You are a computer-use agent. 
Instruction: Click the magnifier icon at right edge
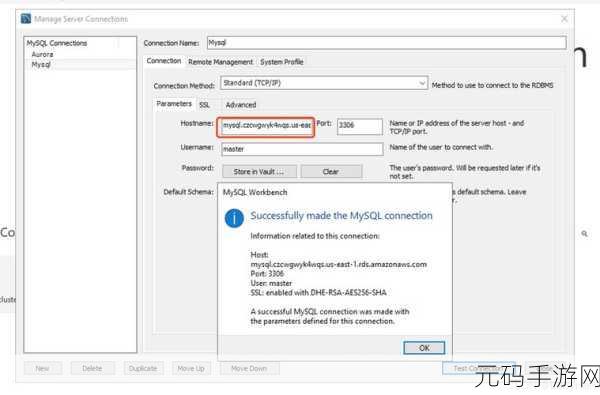point(584,233)
